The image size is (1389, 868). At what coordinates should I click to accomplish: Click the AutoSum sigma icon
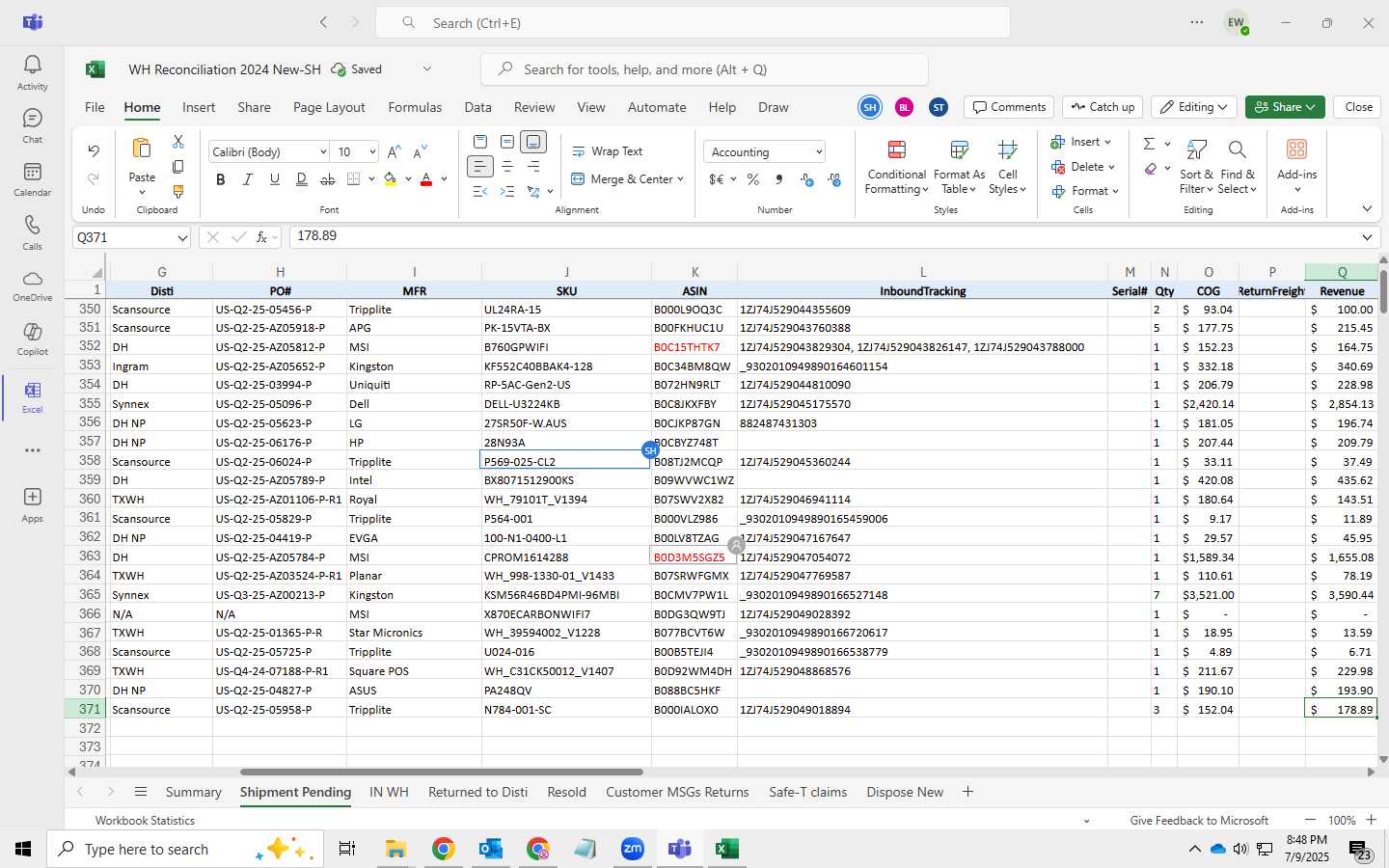[1149, 144]
